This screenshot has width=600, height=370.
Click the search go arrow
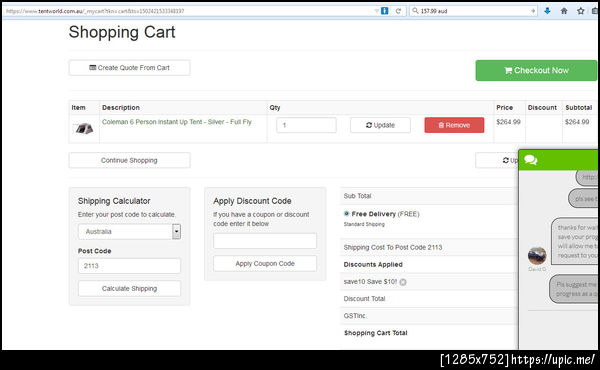(x=533, y=11)
